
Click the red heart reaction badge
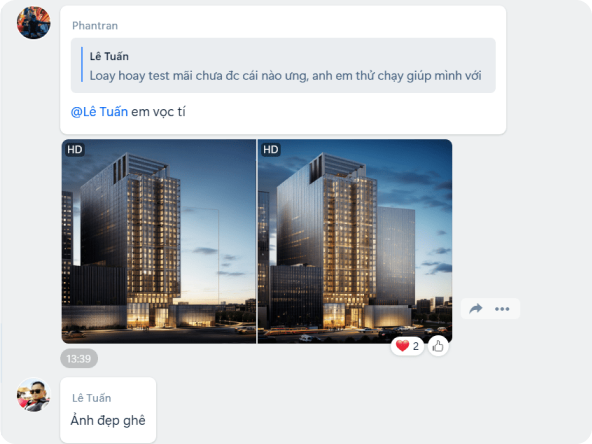[x=407, y=346]
